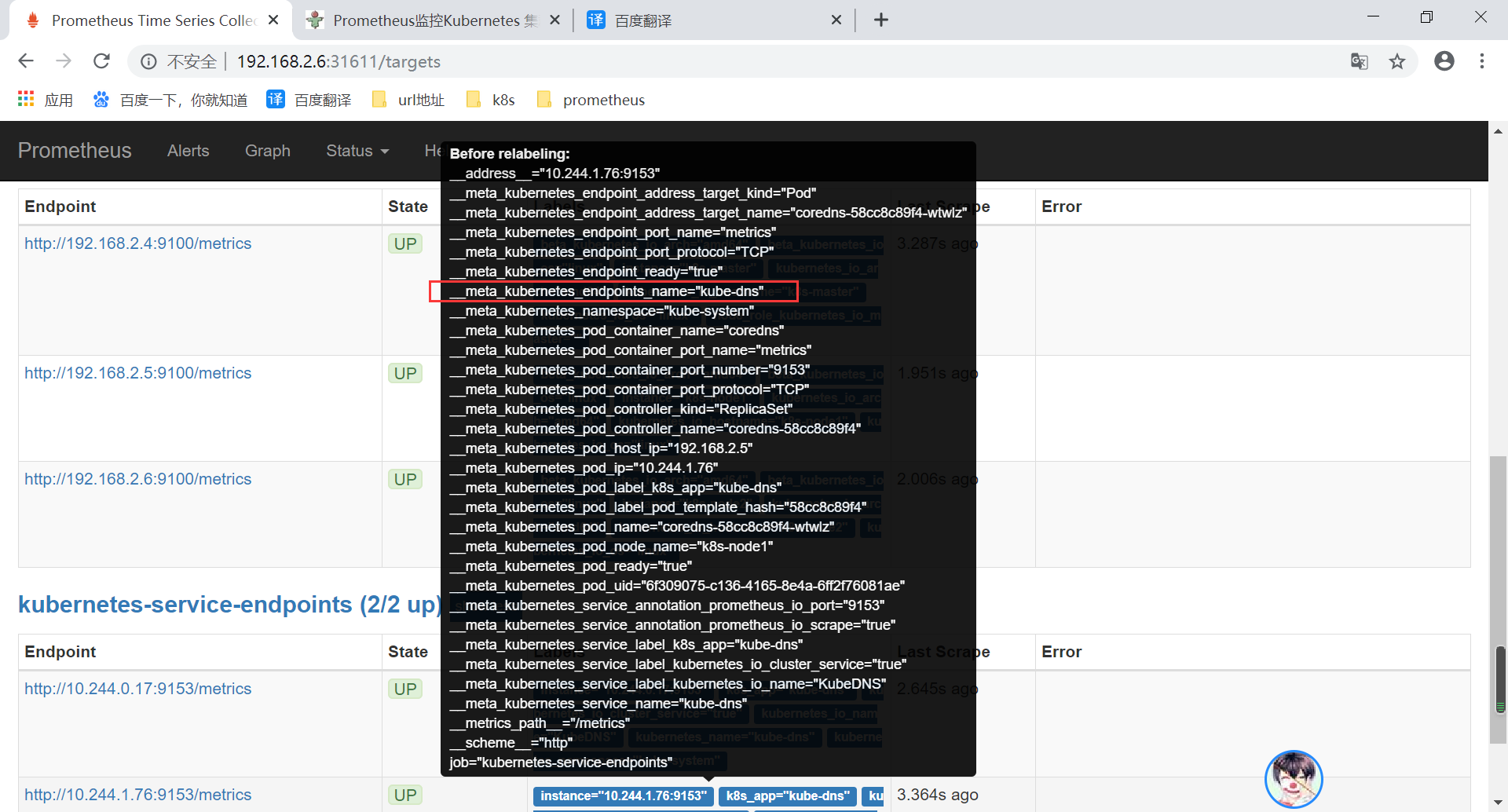The width and height of the screenshot is (1508, 812).
Task: Open the prometheus bookmark folder
Action: click(x=591, y=100)
